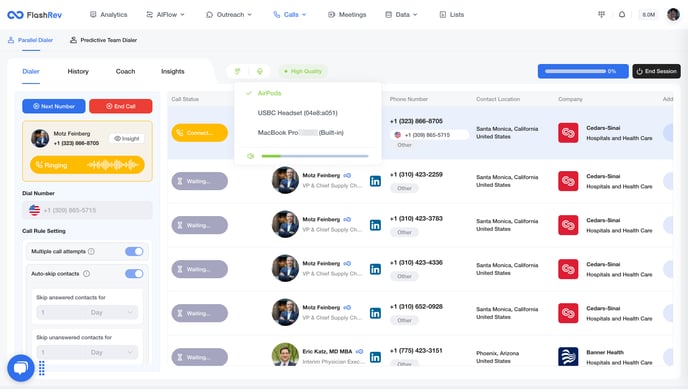Click US flag in Dial Number field

pos(35,210)
